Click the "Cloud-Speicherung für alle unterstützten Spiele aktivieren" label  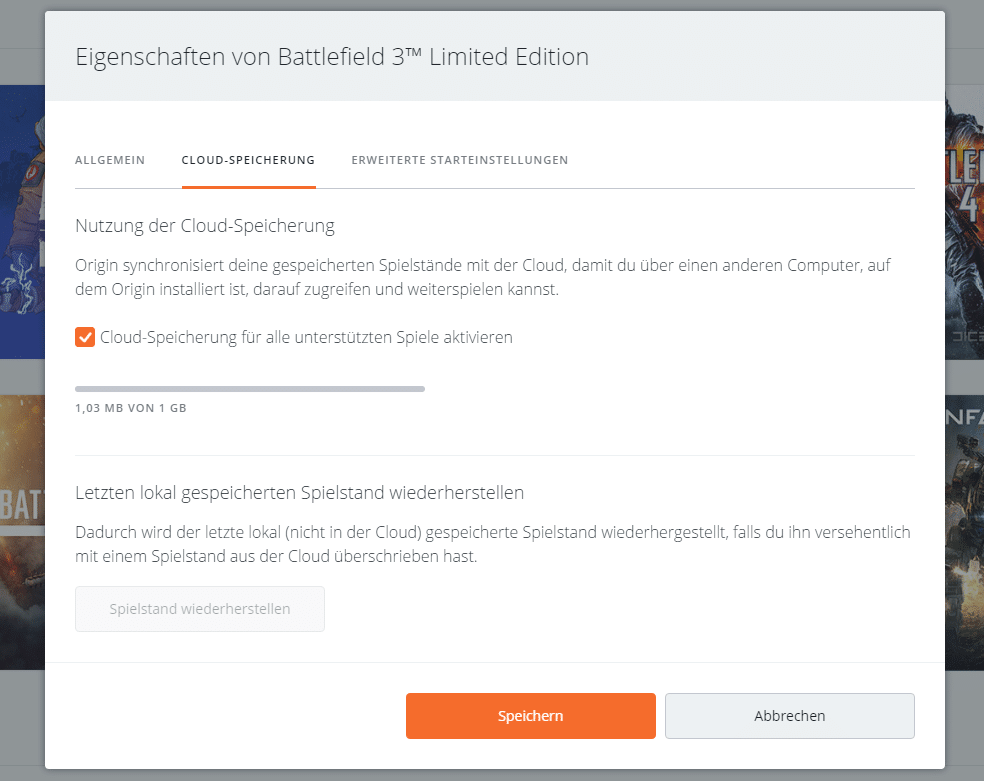pyautogui.click(x=306, y=337)
